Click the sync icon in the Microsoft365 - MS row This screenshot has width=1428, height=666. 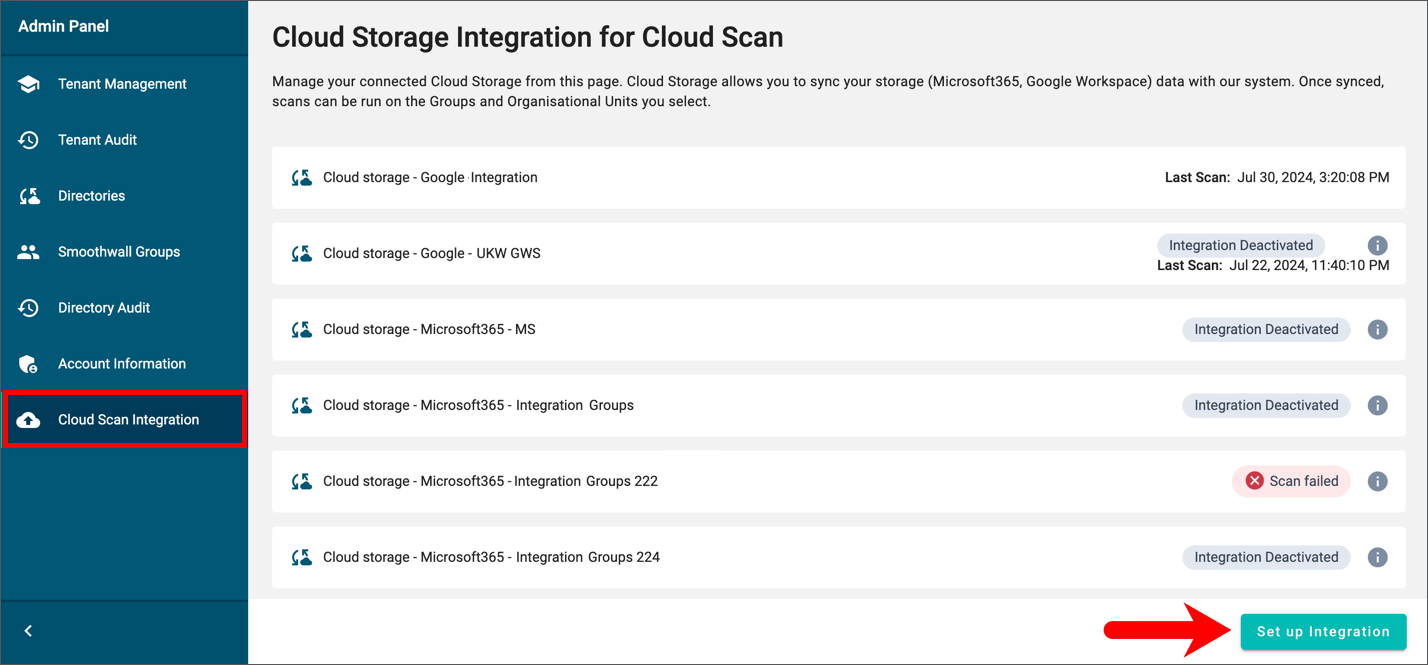(x=302, y=330)
